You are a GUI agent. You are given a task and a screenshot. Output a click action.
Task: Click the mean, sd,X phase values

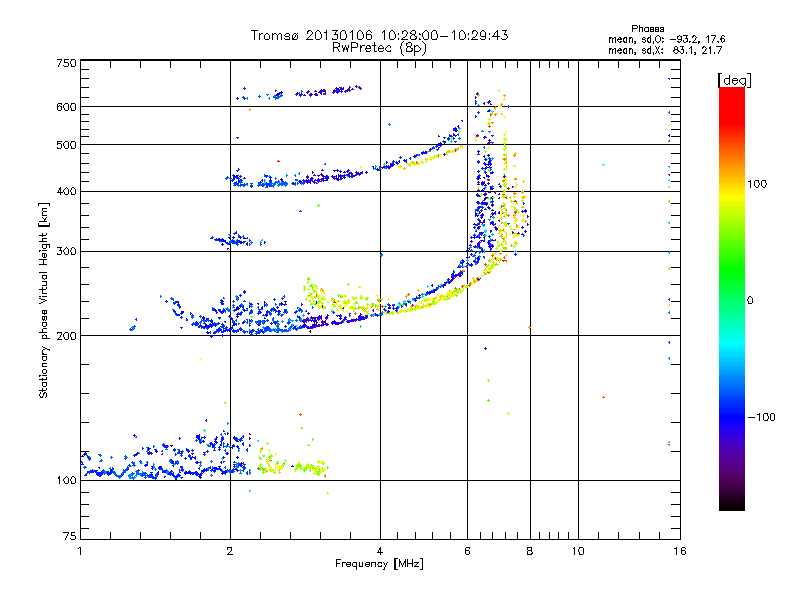[x=665, y=50]
